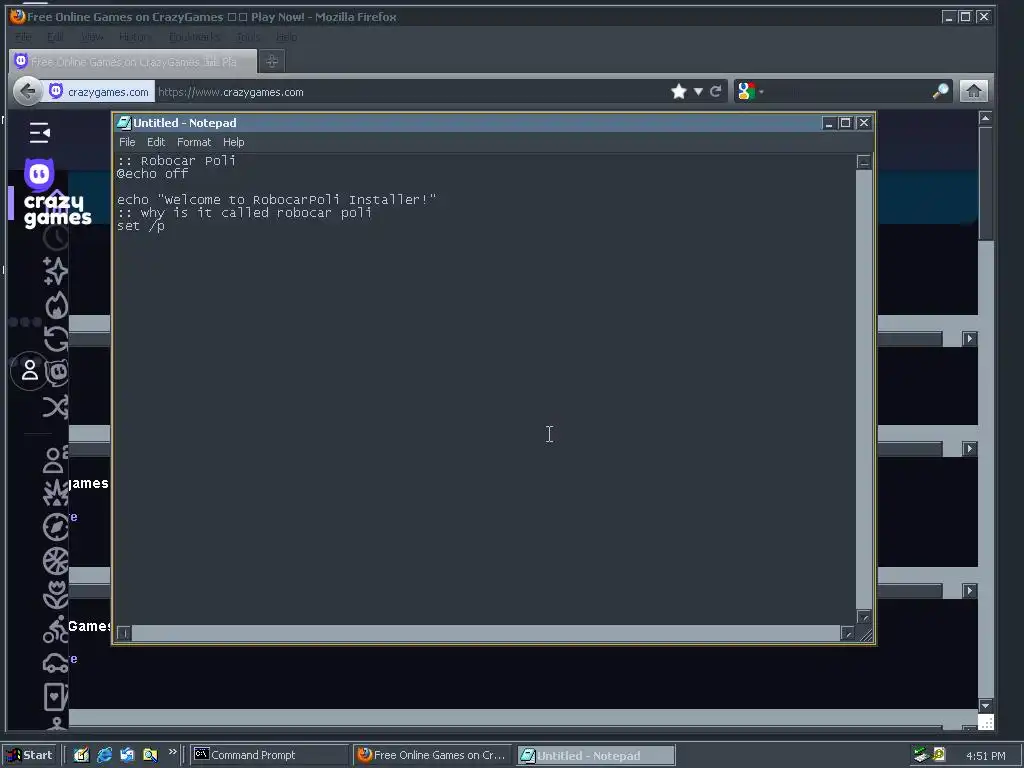This screenshot has width=1024, height=768.
Task: Click the CrazyGames logo
Action: [x=57, y=194]
